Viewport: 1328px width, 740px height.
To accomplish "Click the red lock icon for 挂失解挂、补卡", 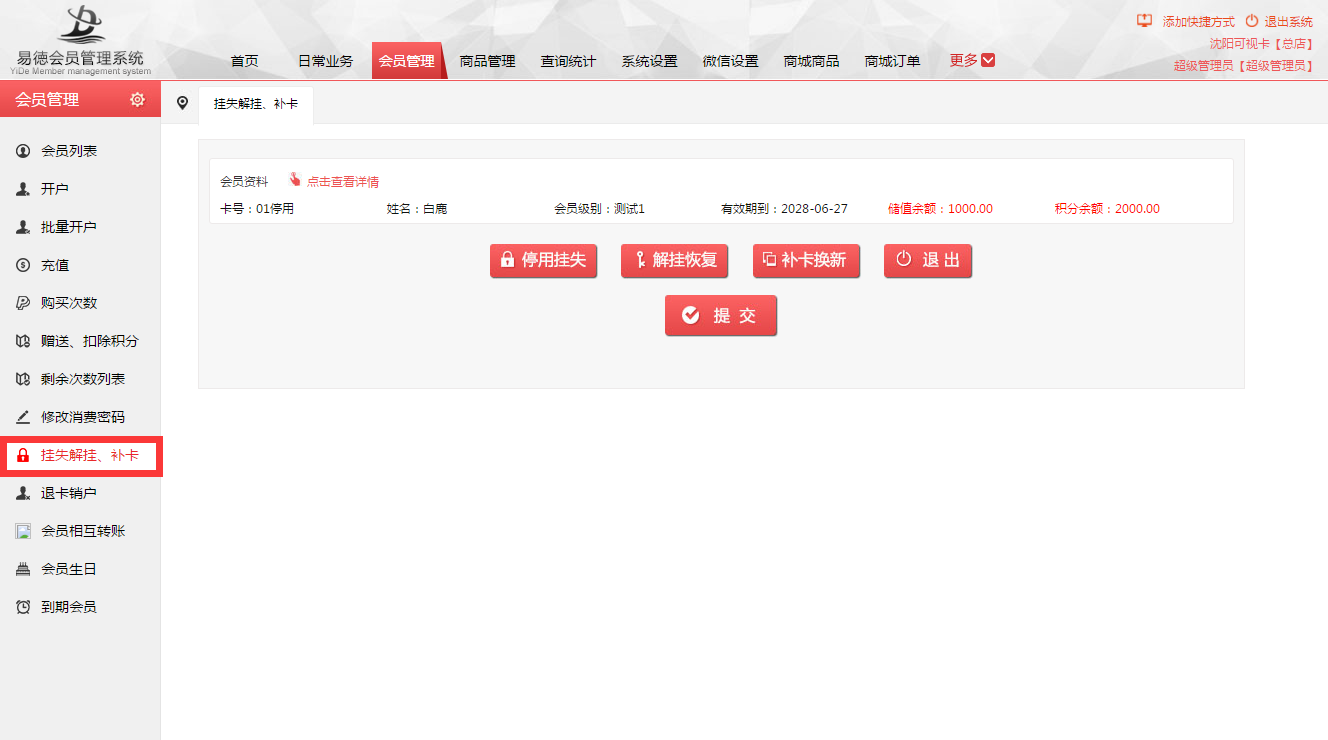I will pos(23,455).
